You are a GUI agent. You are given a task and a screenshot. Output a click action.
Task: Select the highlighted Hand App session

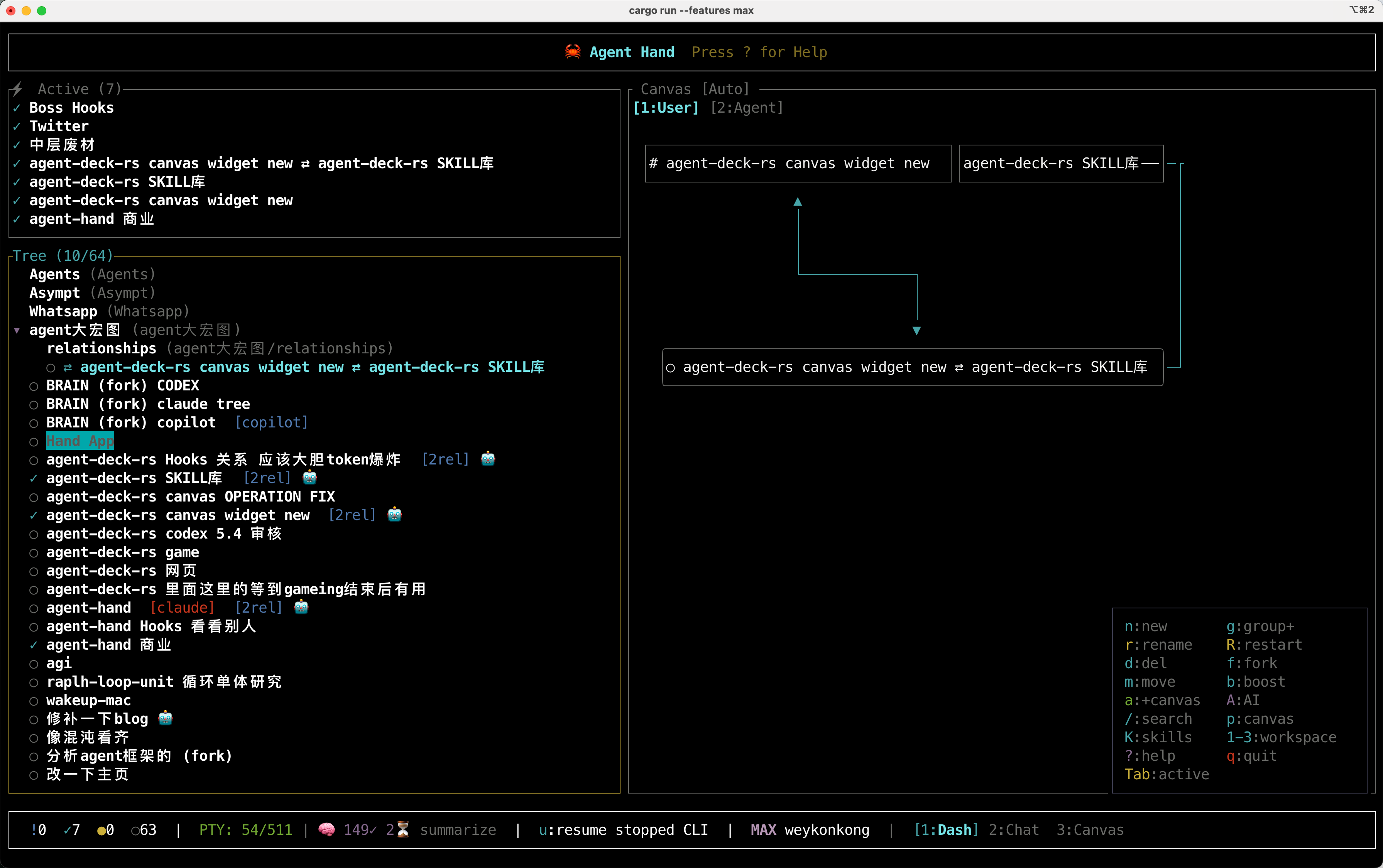pyautogui.click(x=80, y=441)
